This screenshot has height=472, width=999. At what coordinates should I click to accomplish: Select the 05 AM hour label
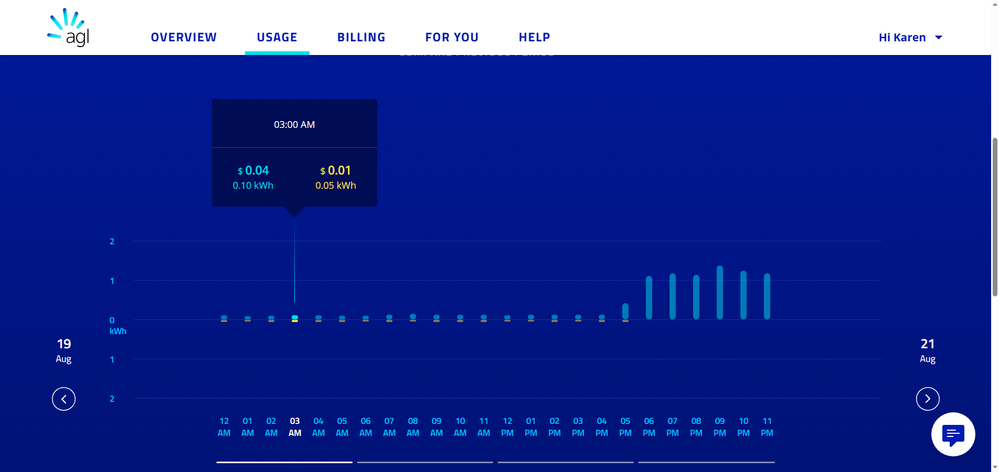342,427
